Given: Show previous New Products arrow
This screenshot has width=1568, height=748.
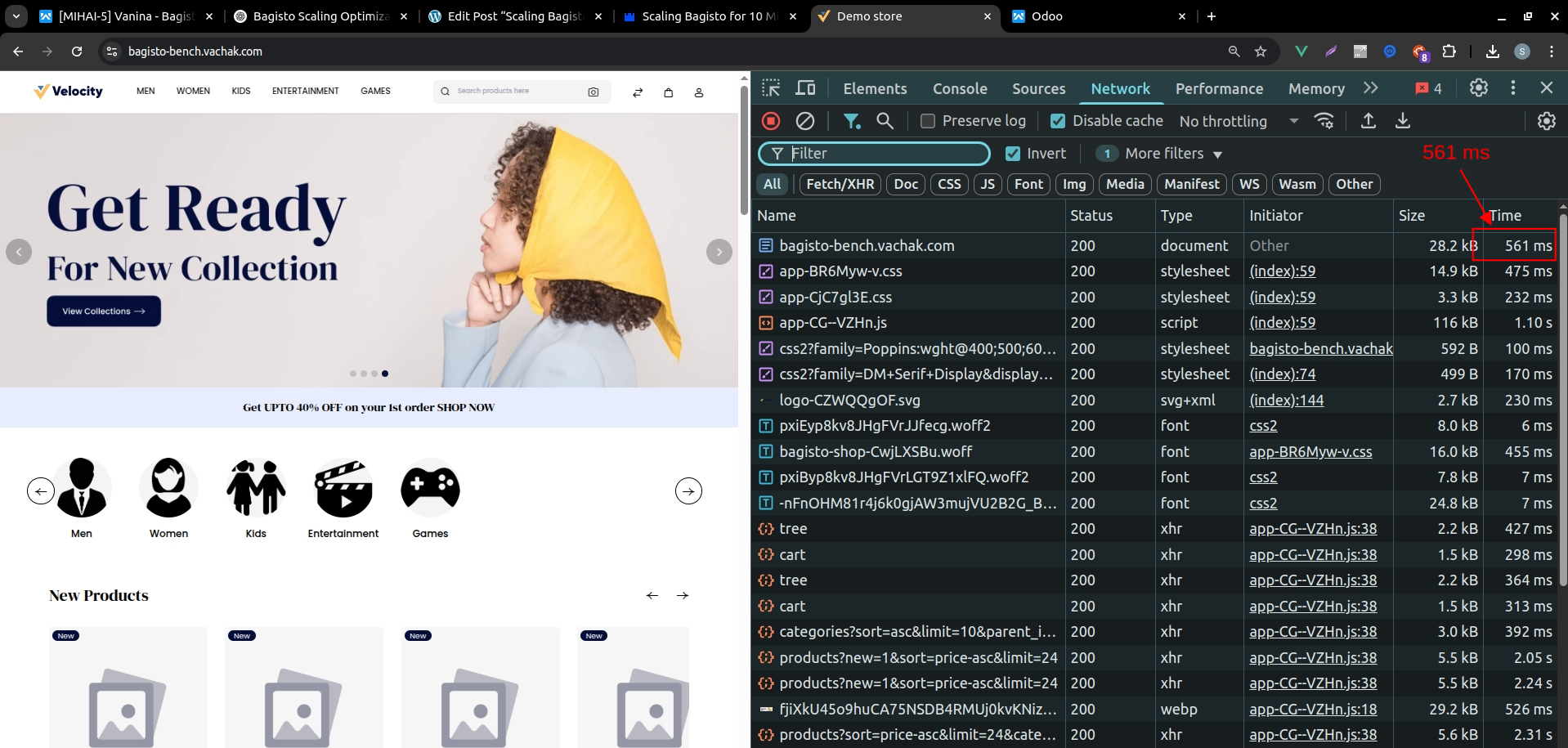Looking at the screenshot, I should point(652,595).
